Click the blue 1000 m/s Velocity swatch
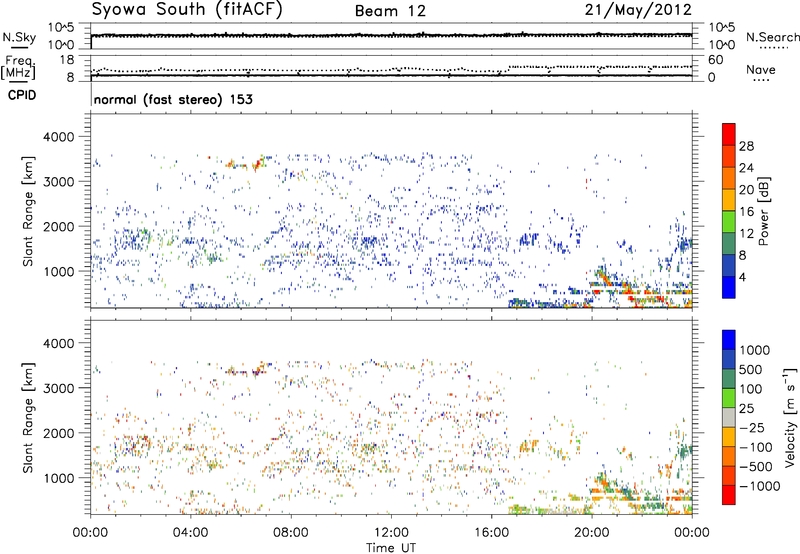Image resolution: width=800 pixels, height=554 pixels. 729,340
